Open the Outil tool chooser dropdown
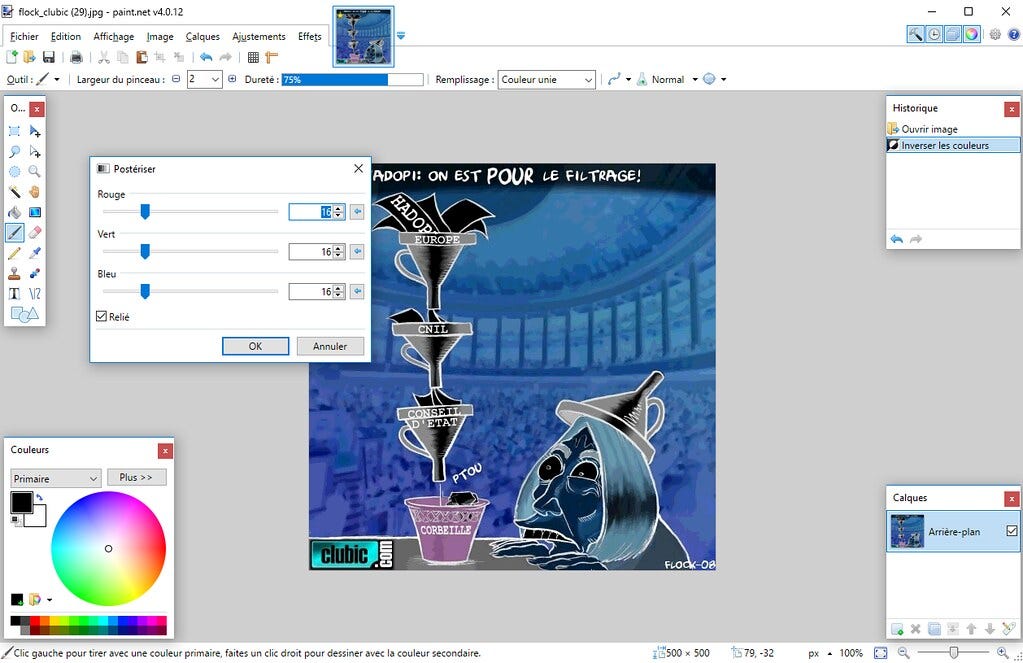Screen dimensions: 1023x663 tap(57, 80)
